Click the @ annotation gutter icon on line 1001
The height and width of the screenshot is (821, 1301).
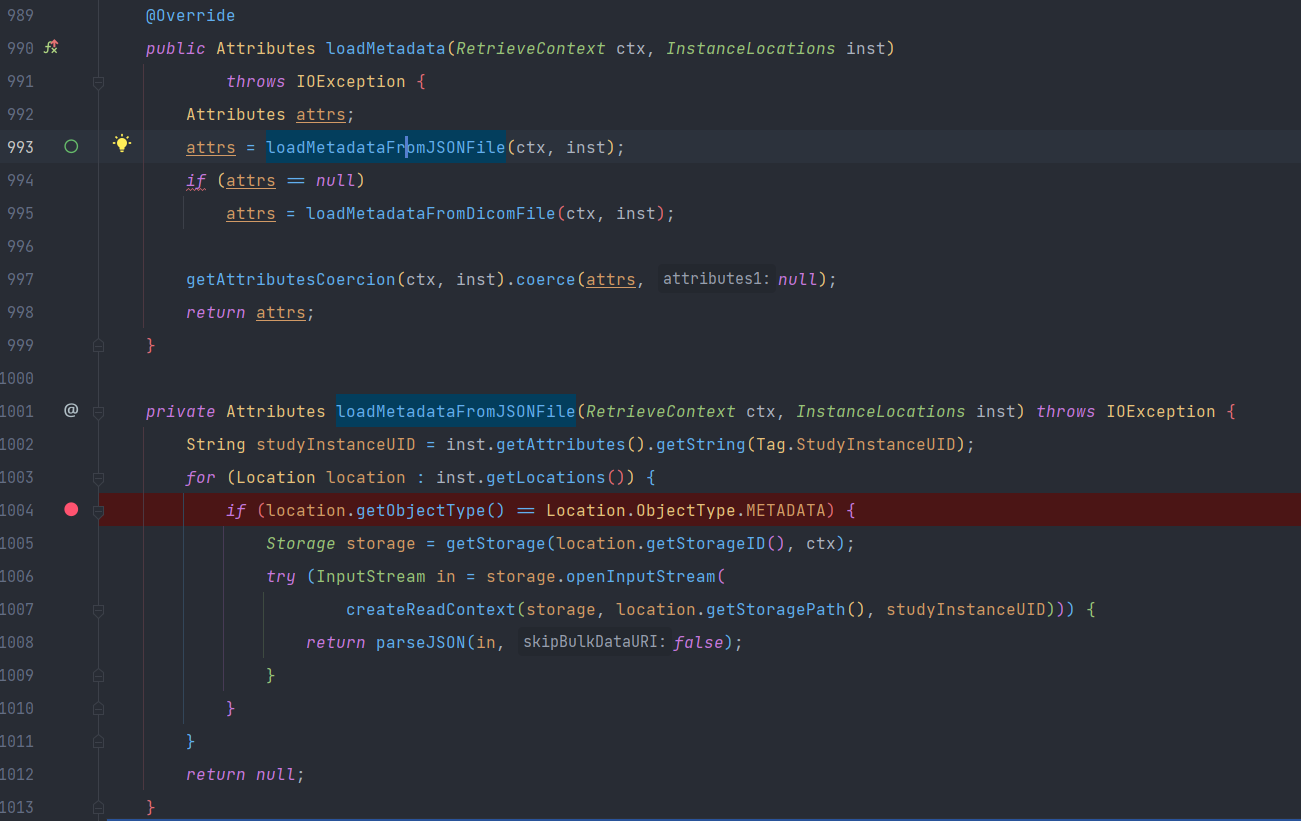71,410
